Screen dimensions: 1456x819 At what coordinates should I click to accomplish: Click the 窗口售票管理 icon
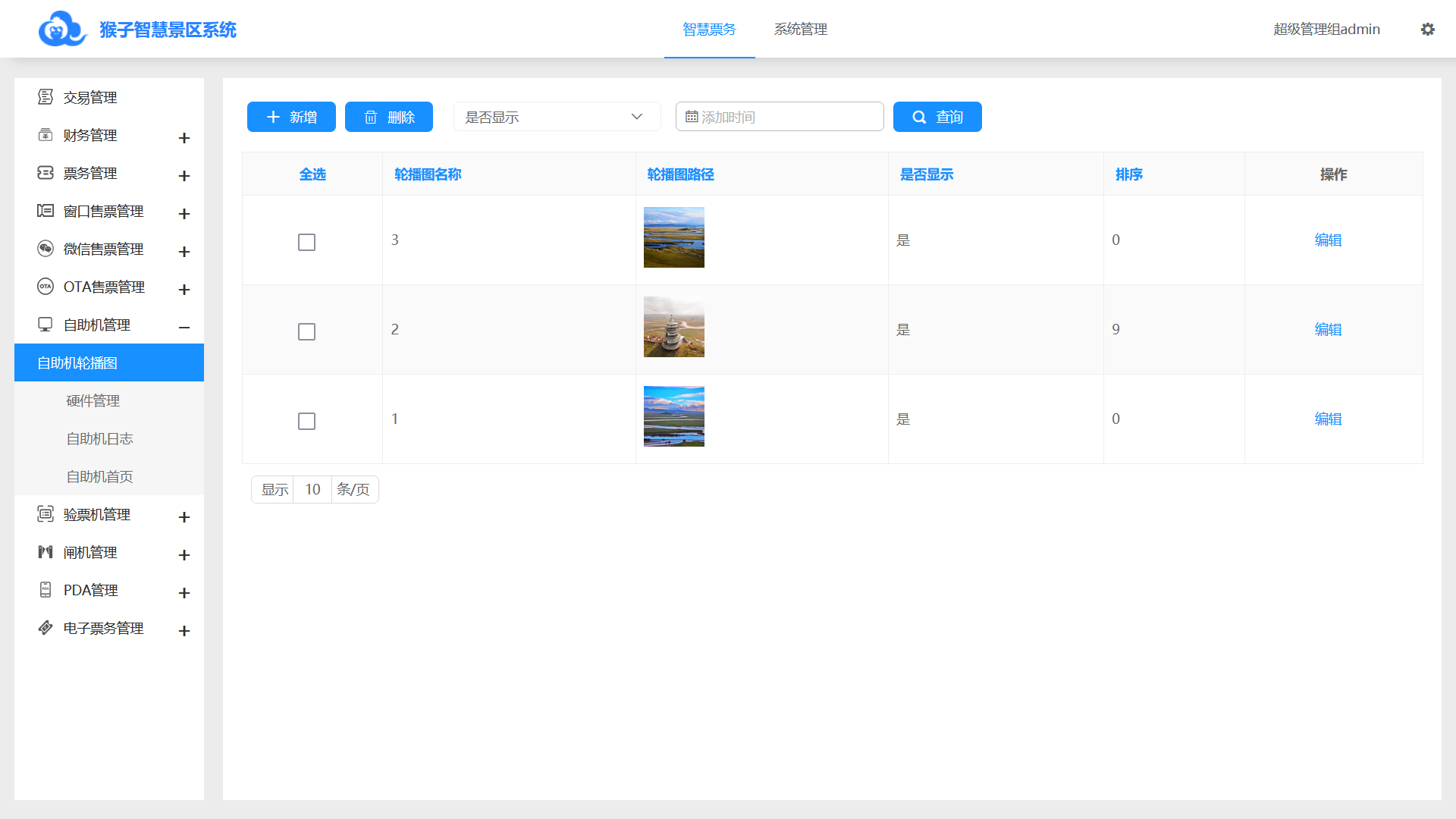tap(45, 211)
